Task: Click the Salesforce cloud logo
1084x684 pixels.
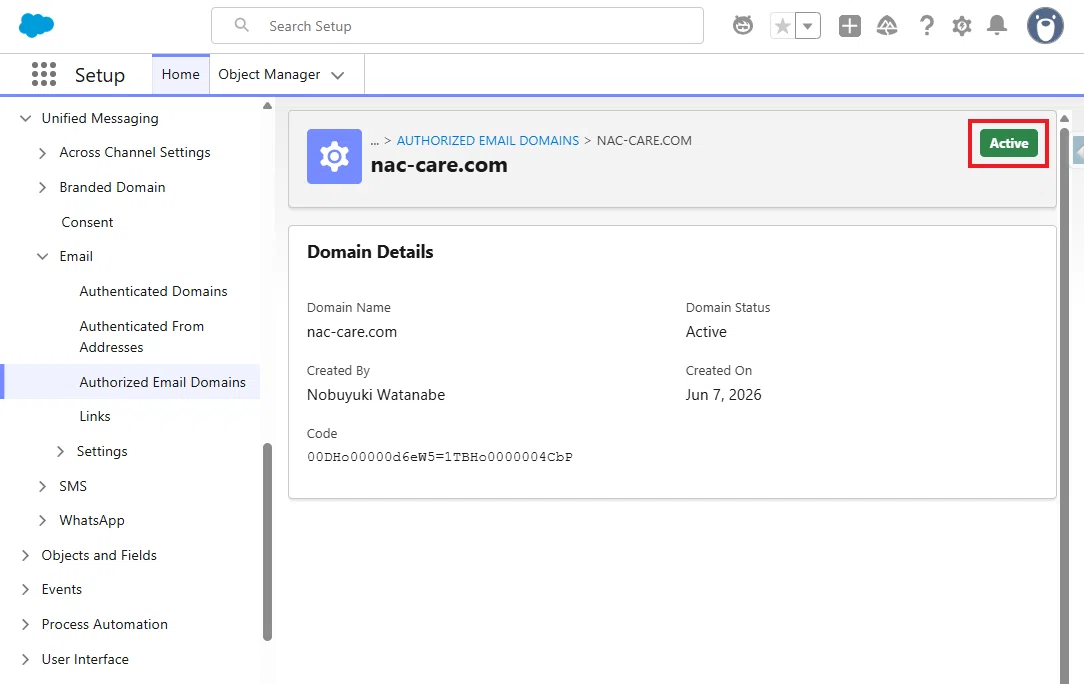Action: tap(36, 26)
